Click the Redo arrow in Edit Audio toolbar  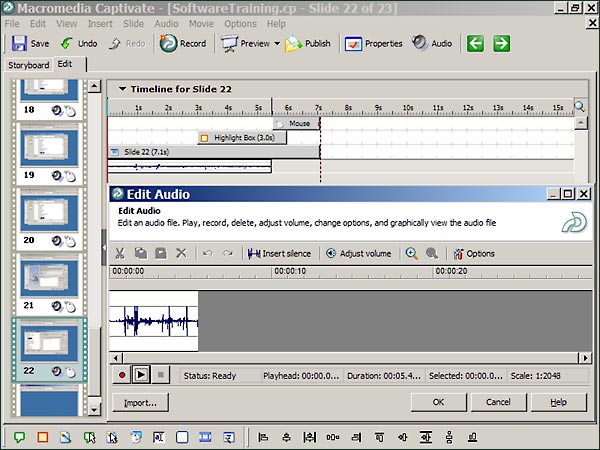(x=228, y=253)
